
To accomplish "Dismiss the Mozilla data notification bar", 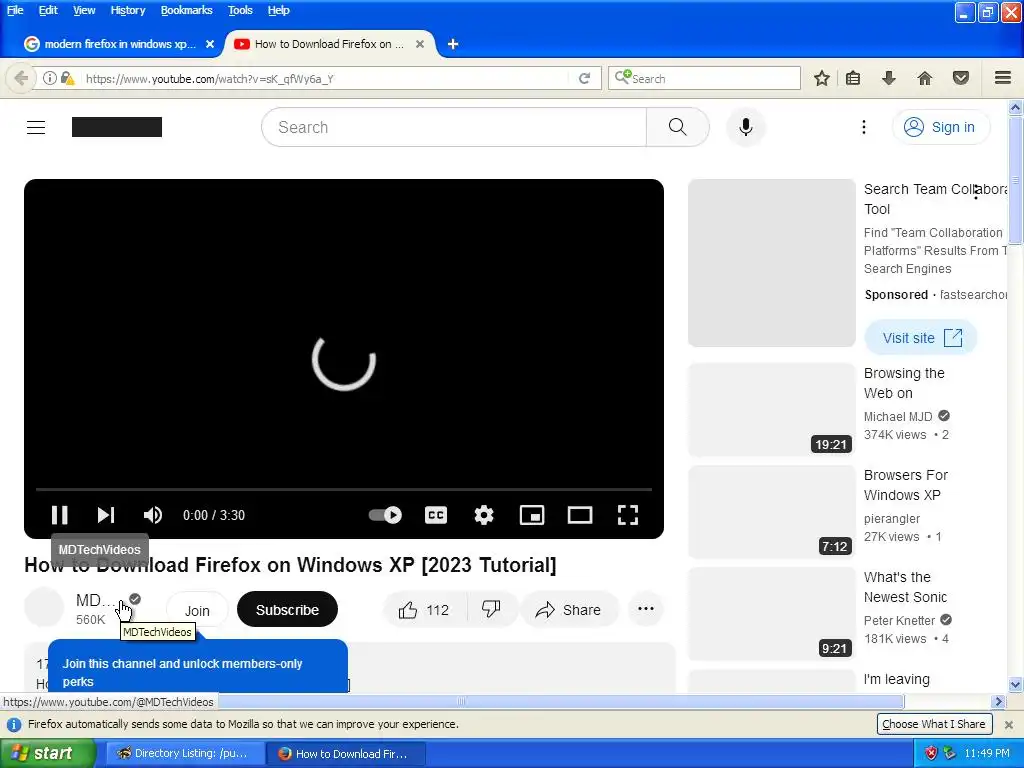I will [1008, 724].
